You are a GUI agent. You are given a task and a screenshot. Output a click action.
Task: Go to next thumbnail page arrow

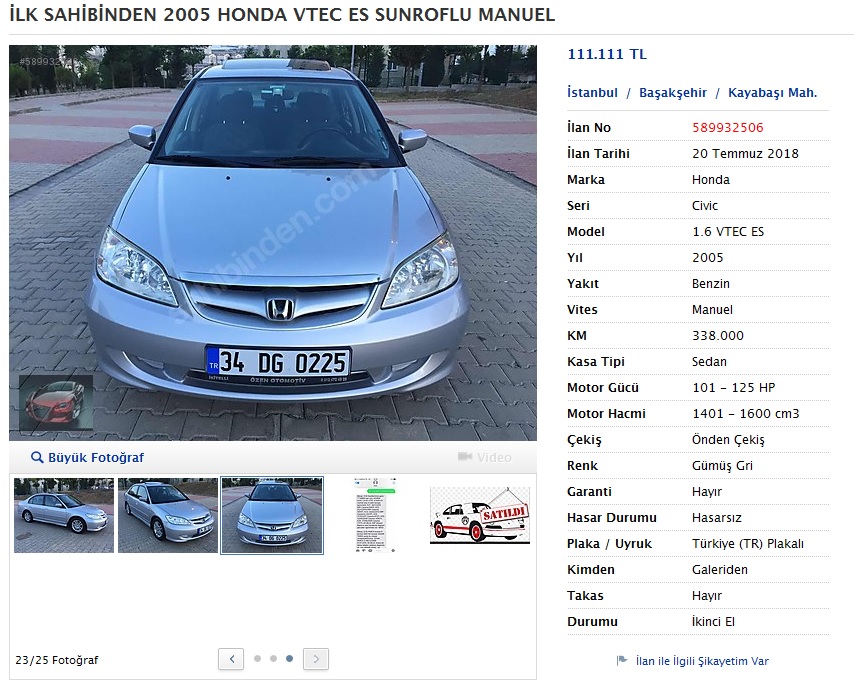point(316,659)
